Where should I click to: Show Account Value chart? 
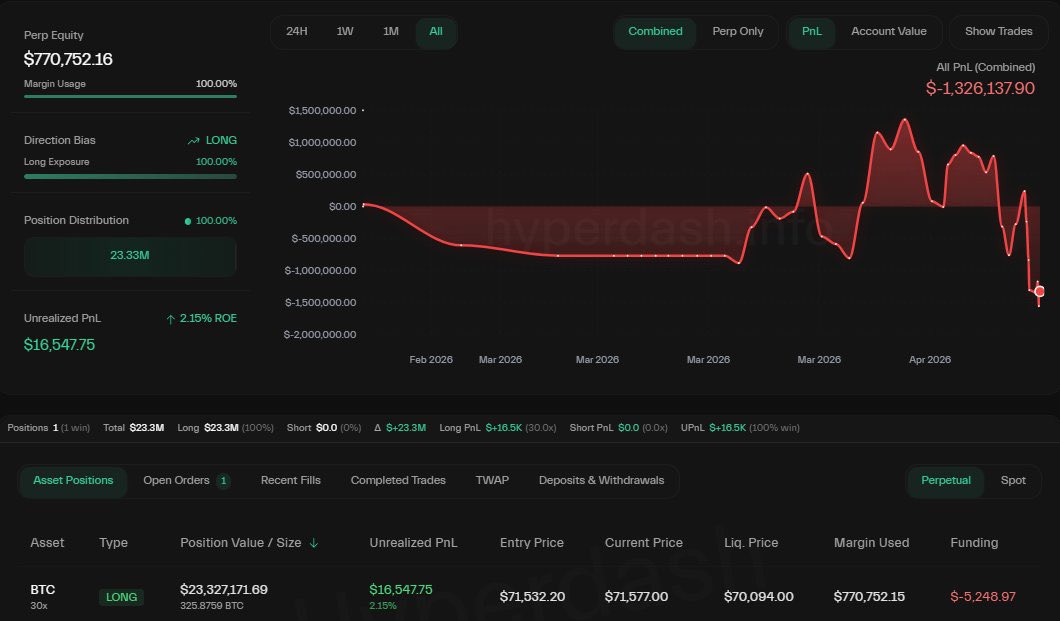[x=888, y=32]
